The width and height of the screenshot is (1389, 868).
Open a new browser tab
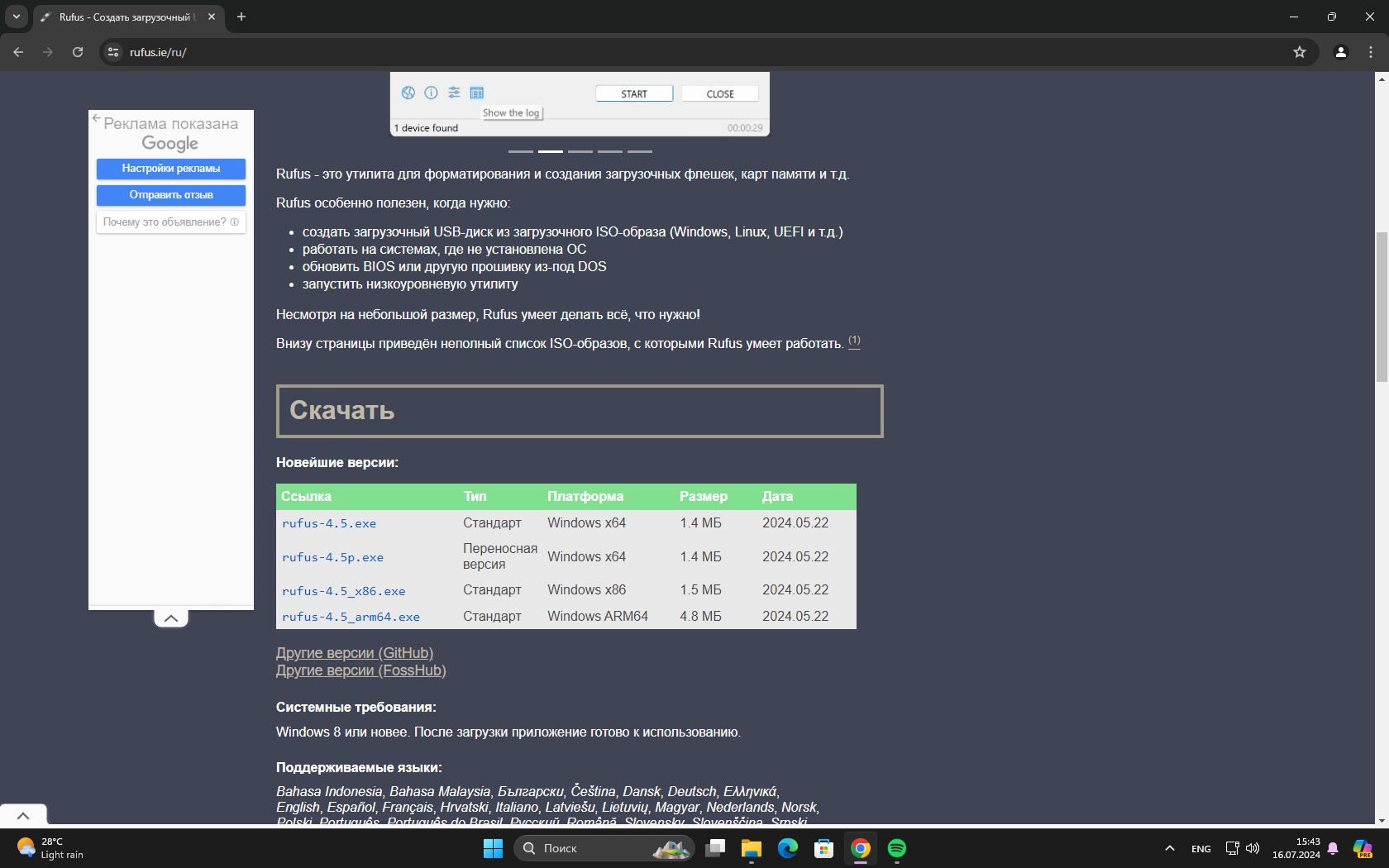pos(241,17)
